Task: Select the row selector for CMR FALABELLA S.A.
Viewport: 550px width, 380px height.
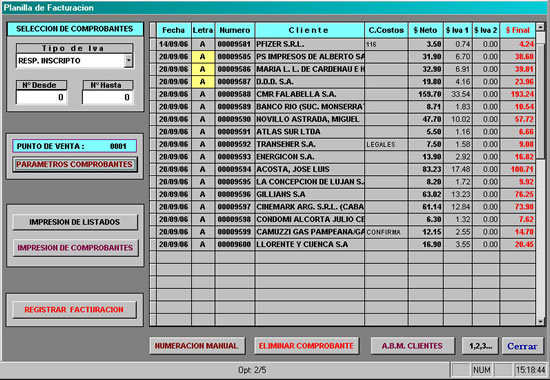Action: (x=153, y=94)
